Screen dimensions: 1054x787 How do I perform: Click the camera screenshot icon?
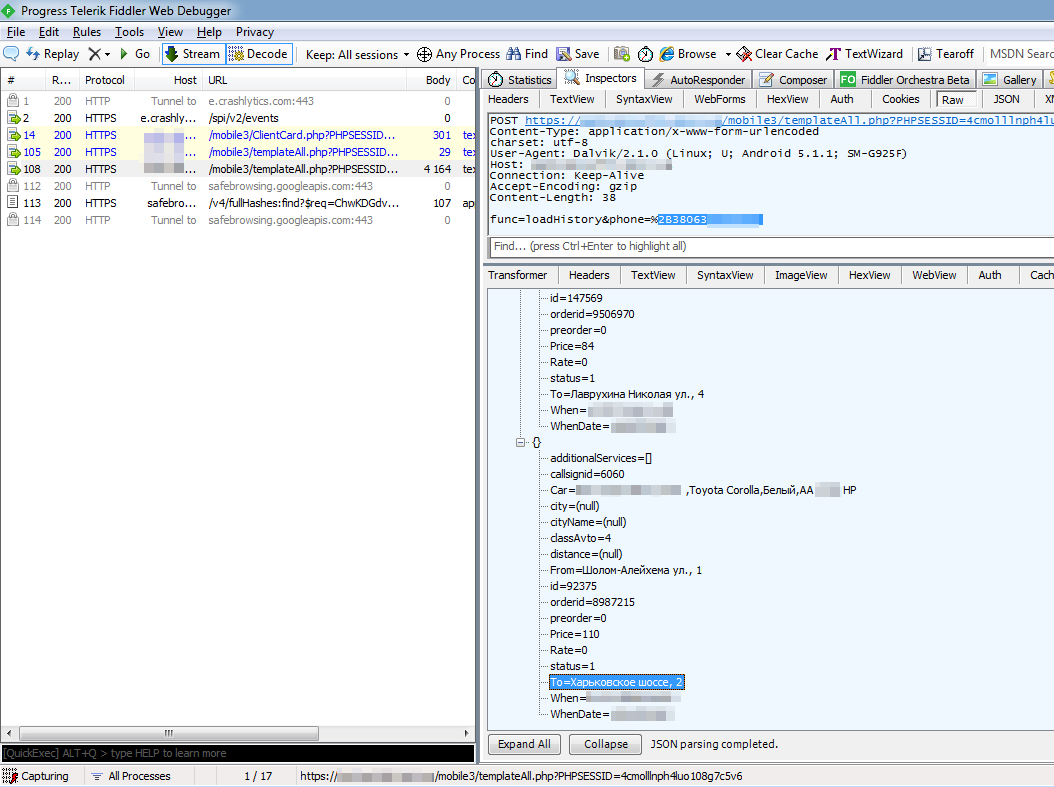(x=622, y=54)
